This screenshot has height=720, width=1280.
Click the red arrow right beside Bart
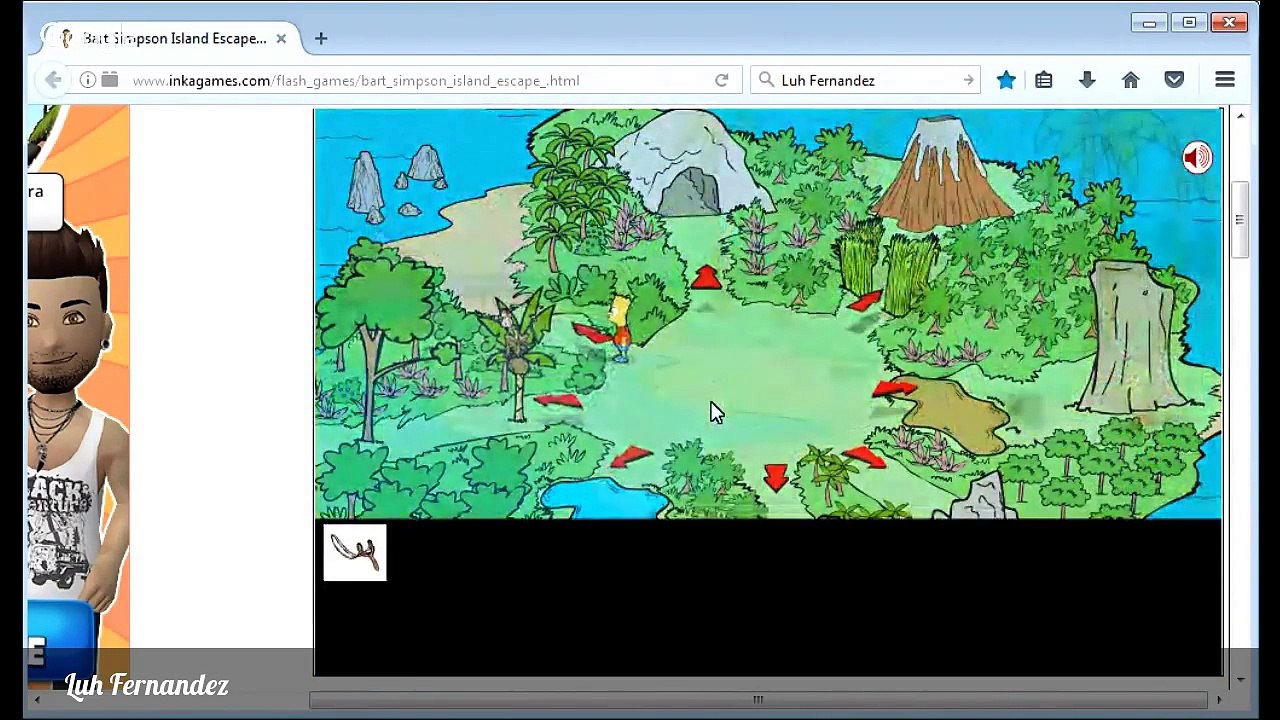pyautogui.click(x=592, y=332)
